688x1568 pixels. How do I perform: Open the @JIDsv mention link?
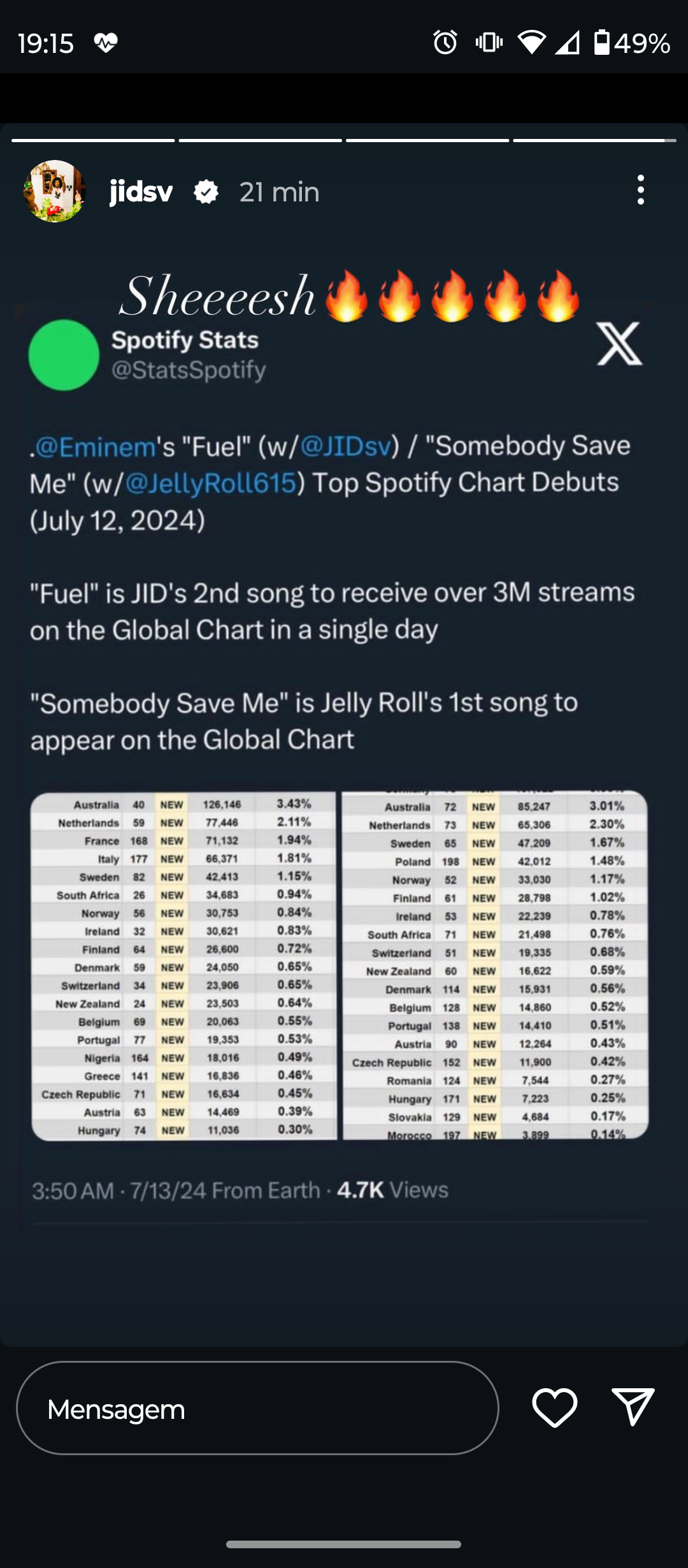pyautogui.click(x=345, y=446)
